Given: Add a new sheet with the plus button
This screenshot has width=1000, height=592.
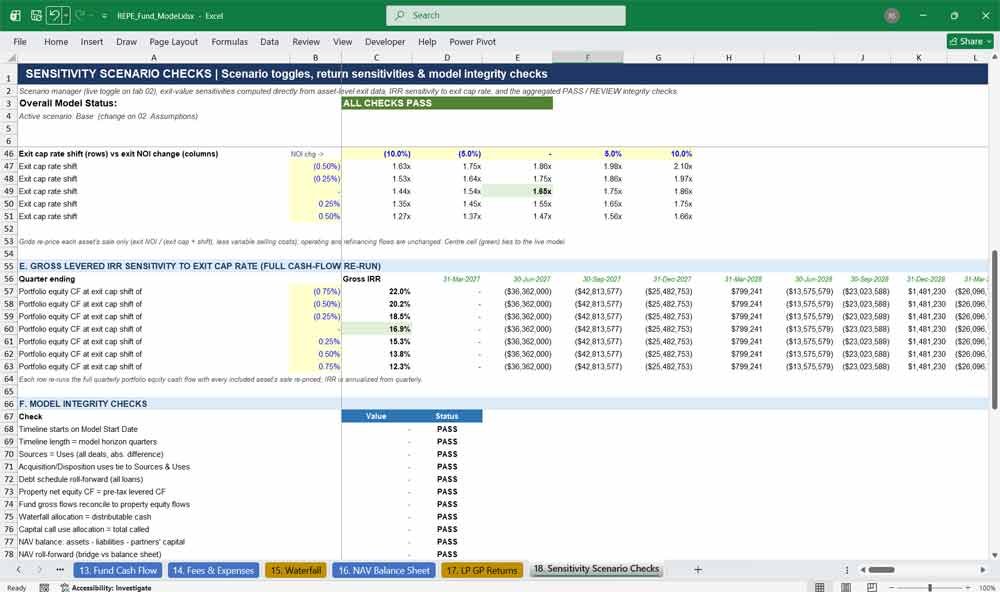Looking at the screenshot, I should tap(698, 570).
